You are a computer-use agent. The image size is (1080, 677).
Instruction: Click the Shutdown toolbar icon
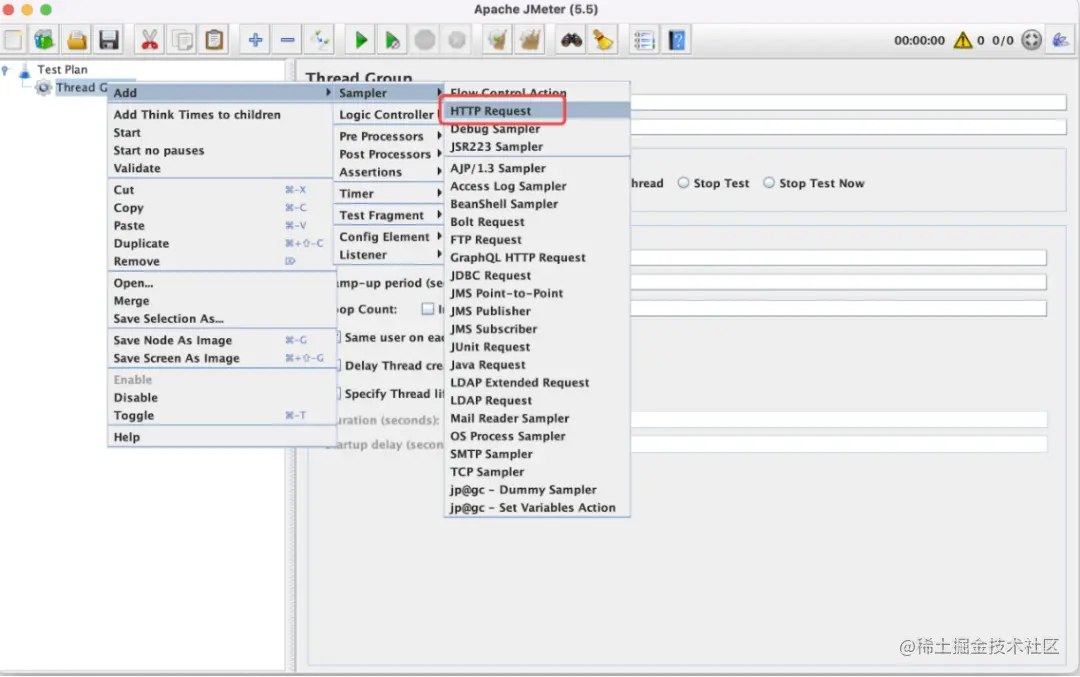(x=457, y=40)
